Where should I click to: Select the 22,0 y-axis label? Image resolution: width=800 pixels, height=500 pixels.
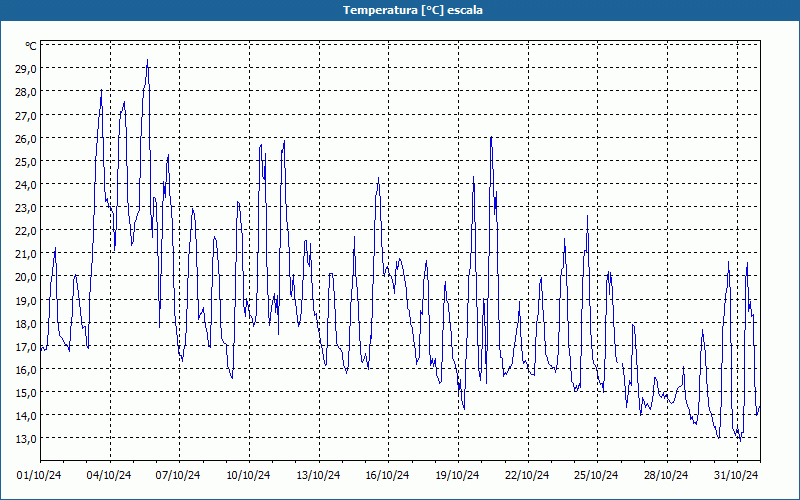click(26, 231)
